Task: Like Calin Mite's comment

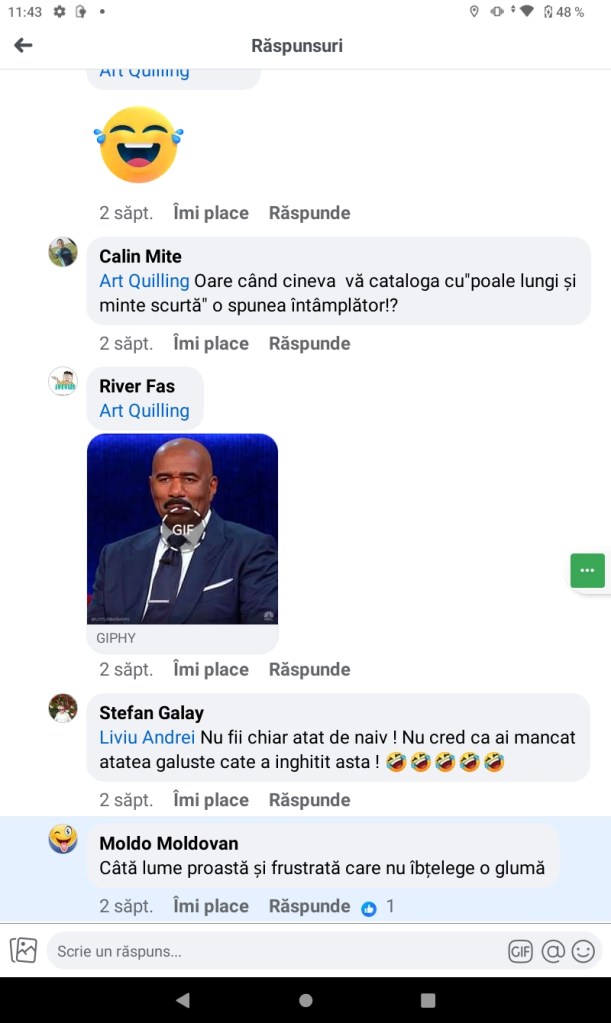Action: click(x=211, y=343)
